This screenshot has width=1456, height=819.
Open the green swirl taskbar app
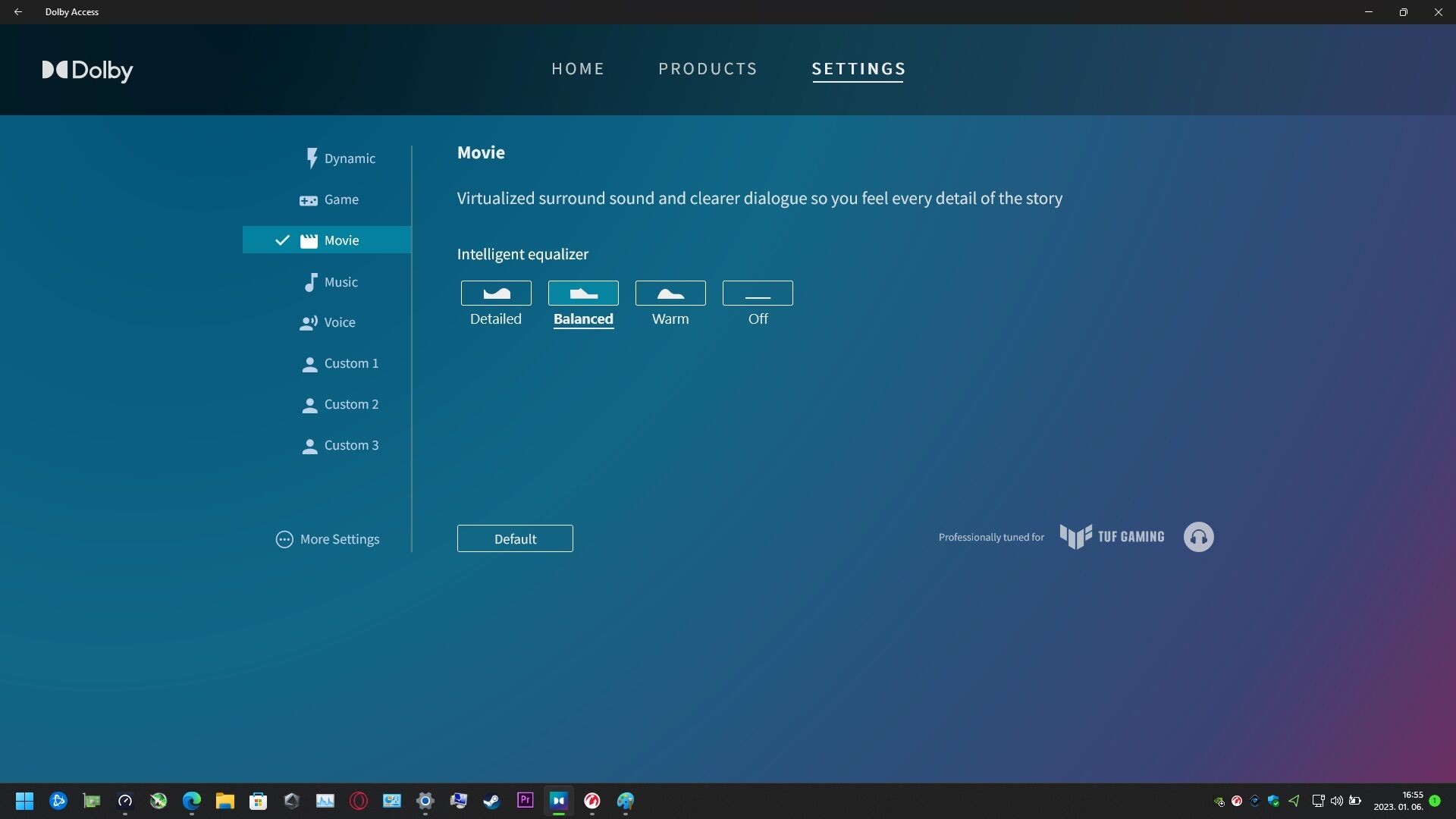click(x=158, y=801)
